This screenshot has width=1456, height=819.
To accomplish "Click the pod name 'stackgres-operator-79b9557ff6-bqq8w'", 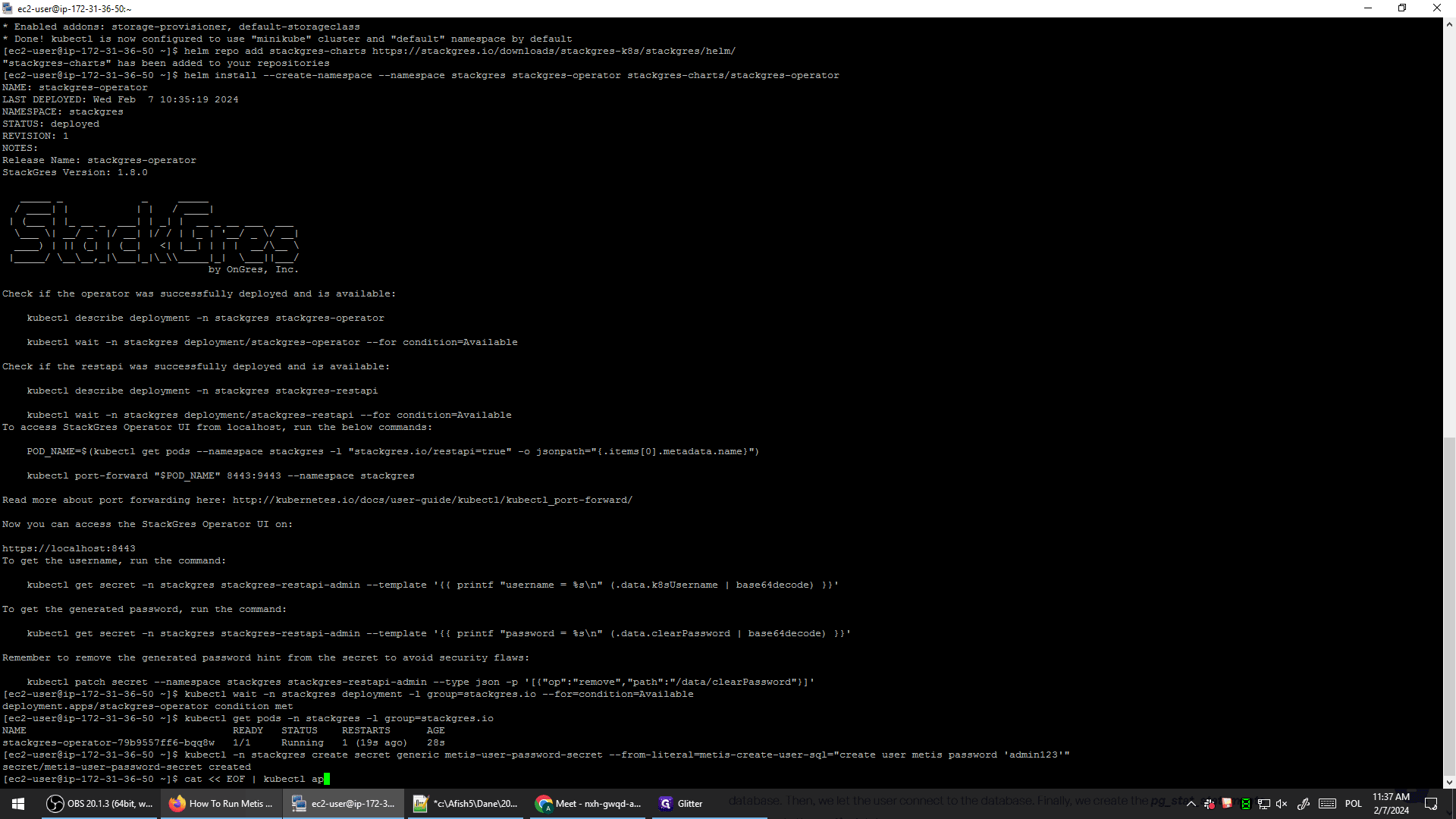I will point(108,742).
